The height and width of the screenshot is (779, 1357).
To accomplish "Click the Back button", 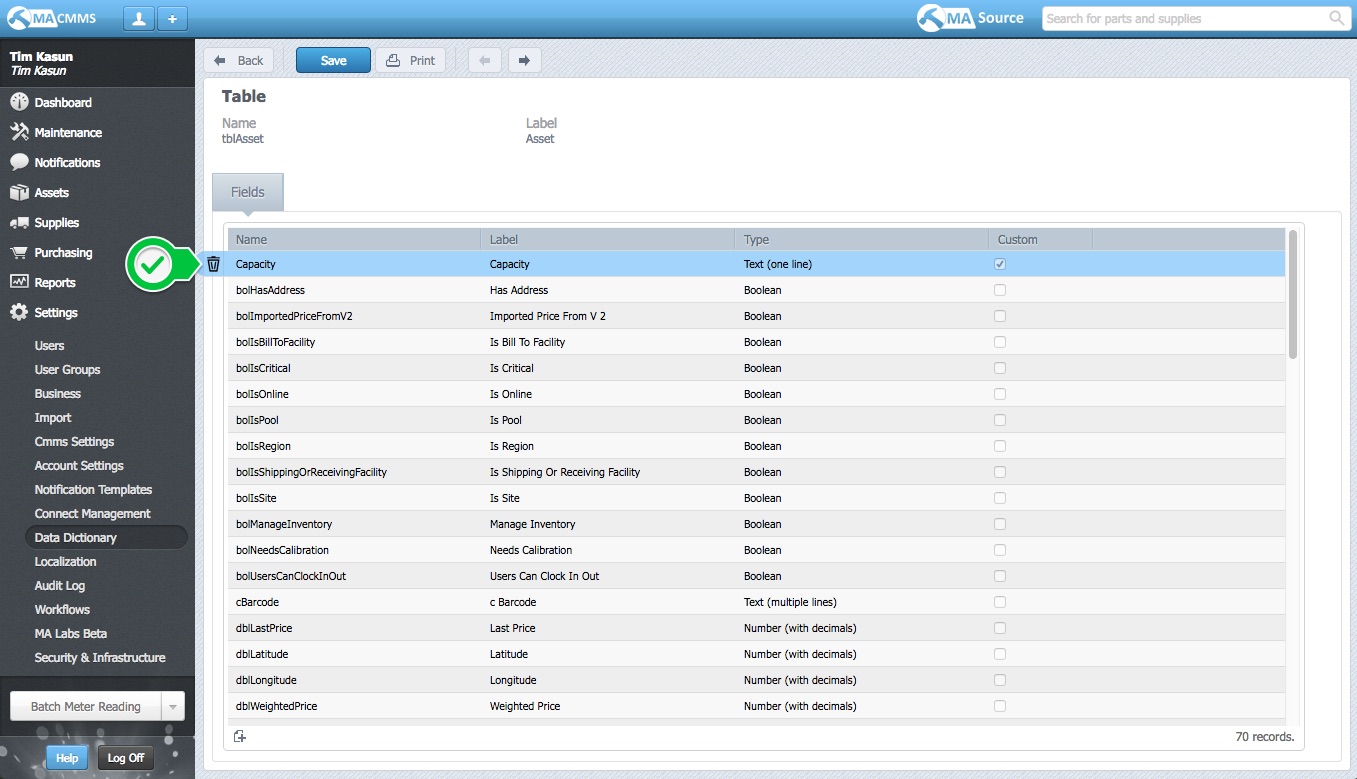I will pos(238,60).
